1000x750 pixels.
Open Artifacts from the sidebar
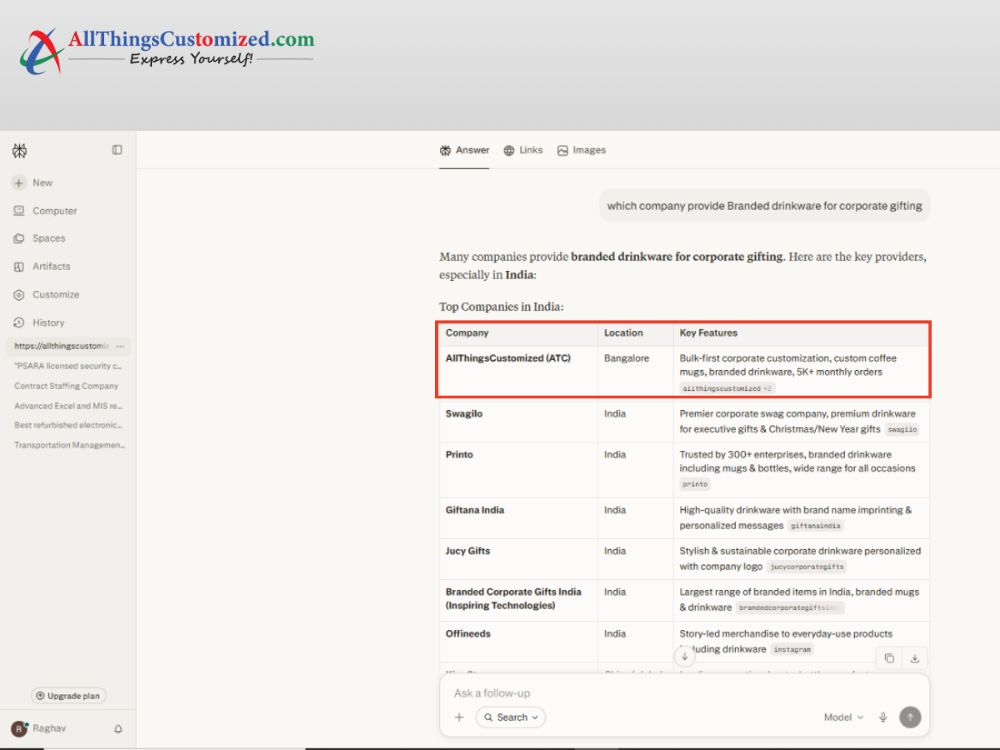pyautogui.click(x=42, y=267)
